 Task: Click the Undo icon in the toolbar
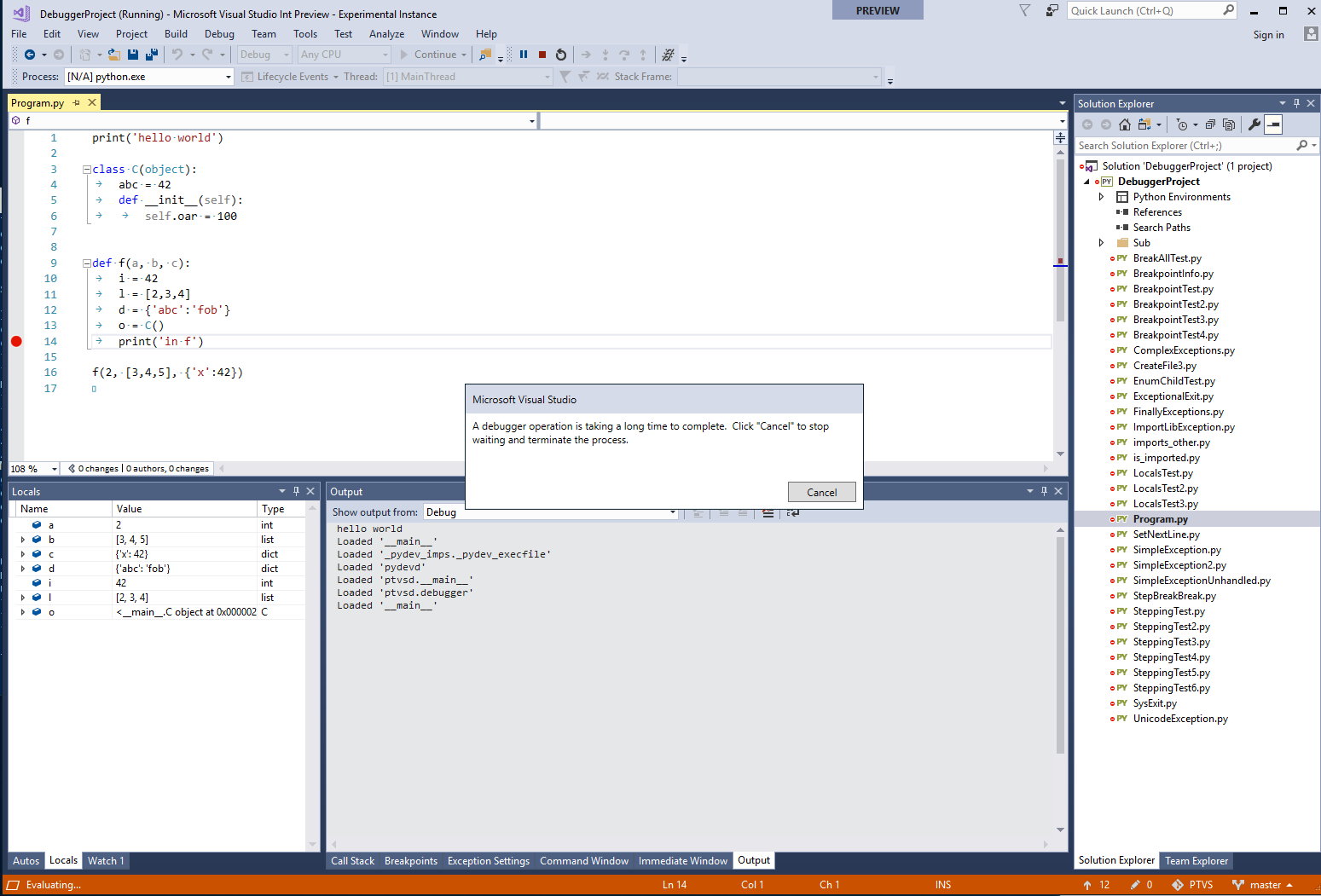coord(178,54)
